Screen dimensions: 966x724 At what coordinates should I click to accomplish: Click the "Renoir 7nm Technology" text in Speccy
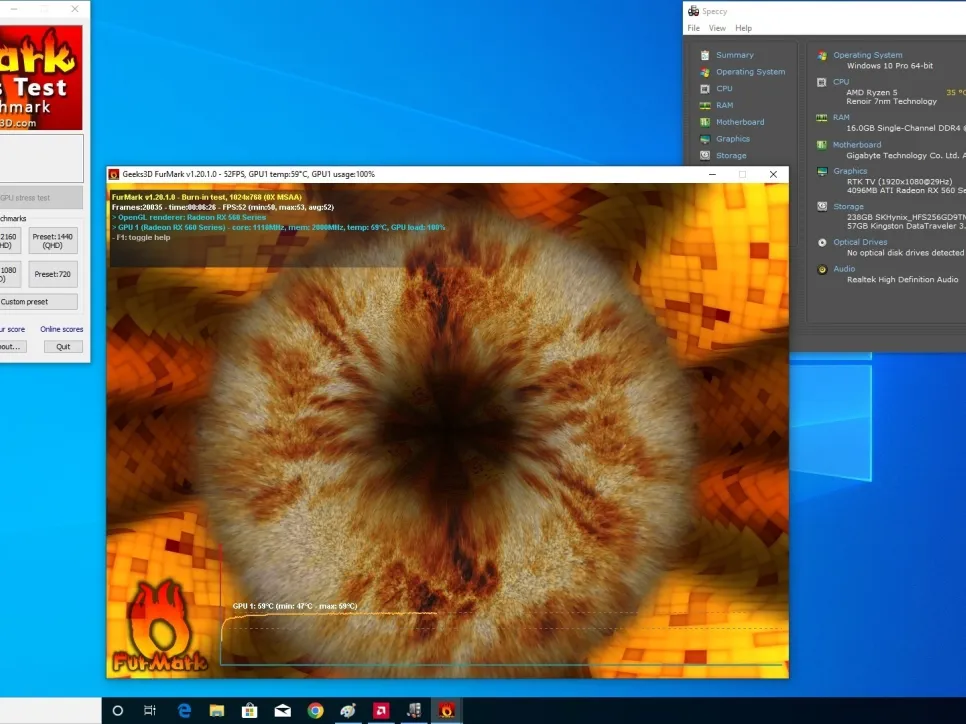point(891,101)
